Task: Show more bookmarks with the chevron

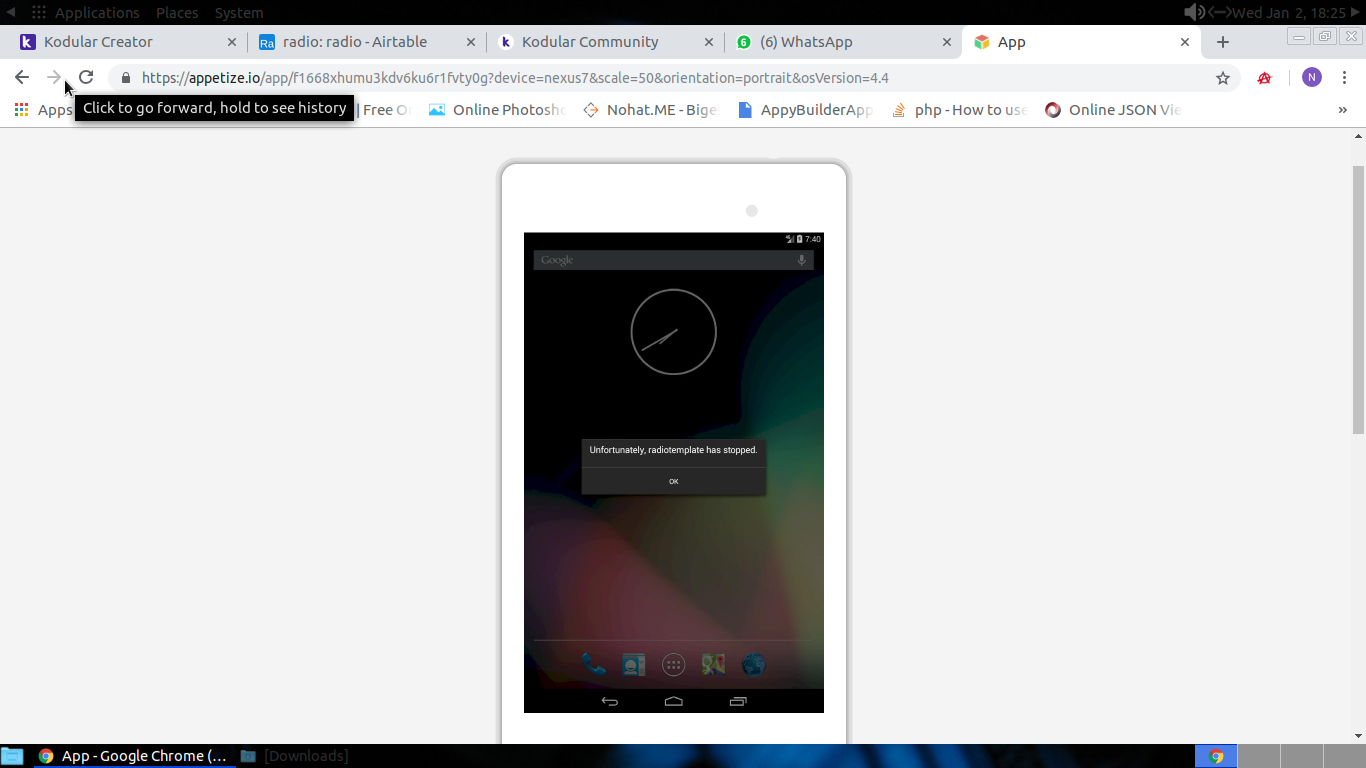Action: coord(1342,110)
